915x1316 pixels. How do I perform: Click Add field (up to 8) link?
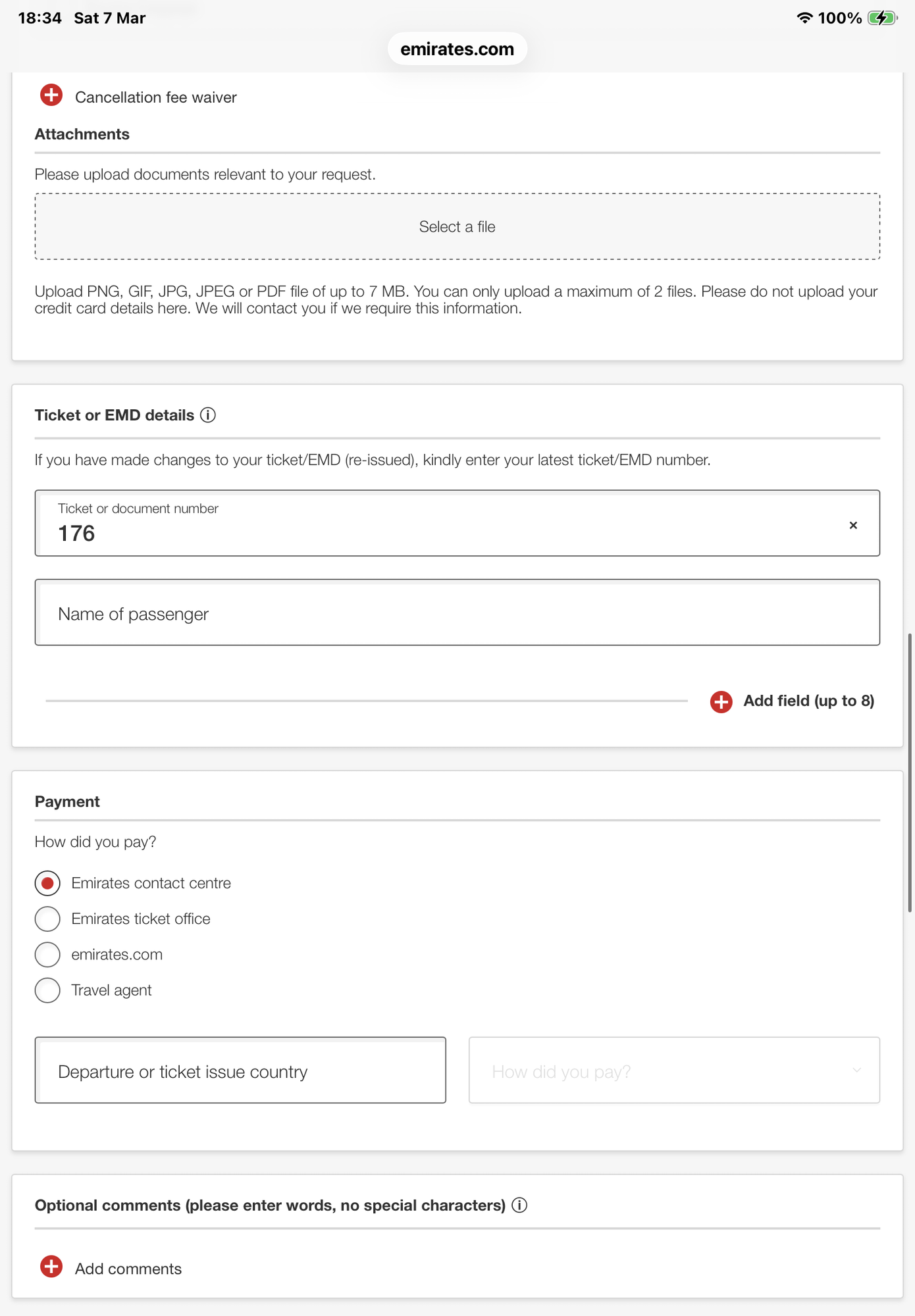(809, 701)
